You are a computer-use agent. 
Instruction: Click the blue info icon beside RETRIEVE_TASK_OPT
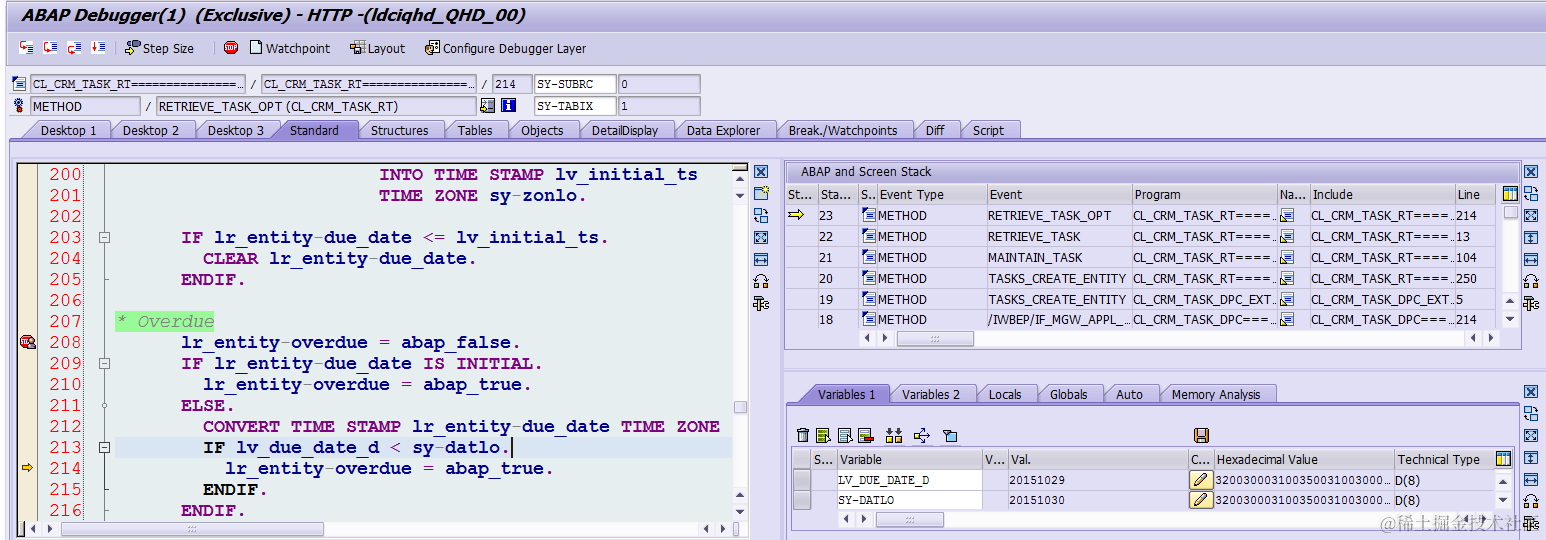[508, 106]
